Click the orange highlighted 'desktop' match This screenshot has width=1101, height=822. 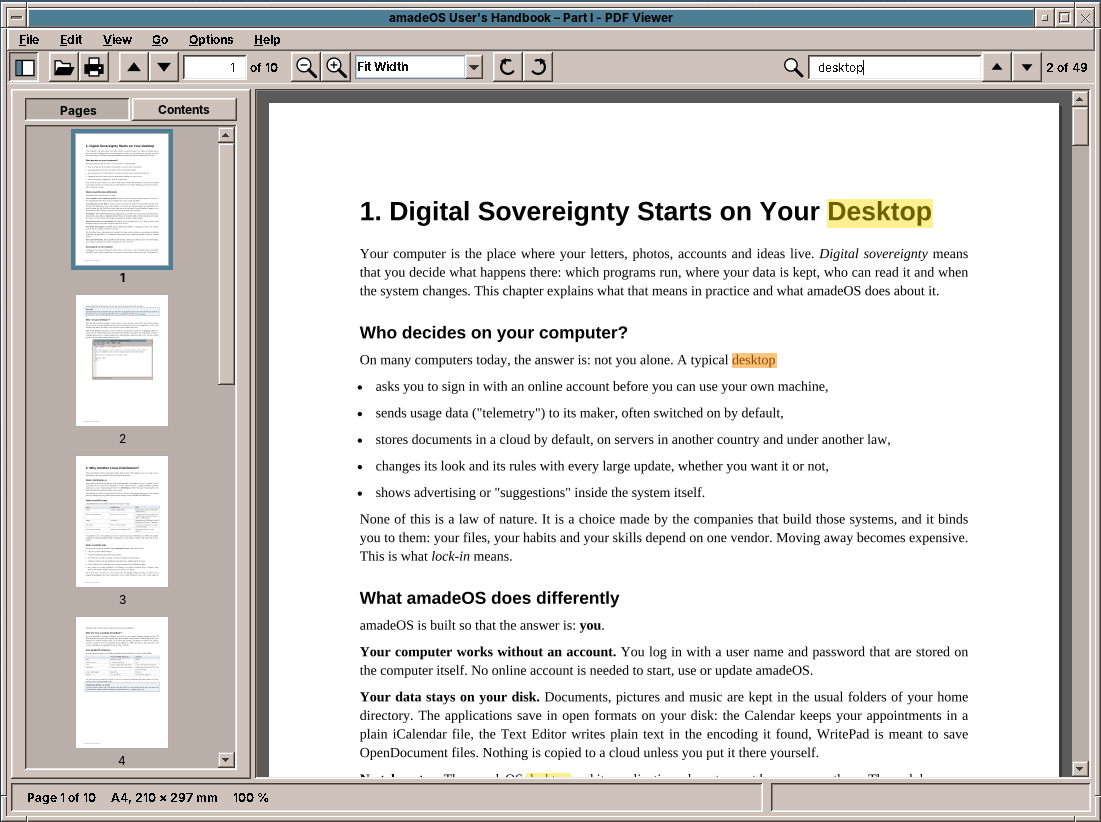coord(753,360)
